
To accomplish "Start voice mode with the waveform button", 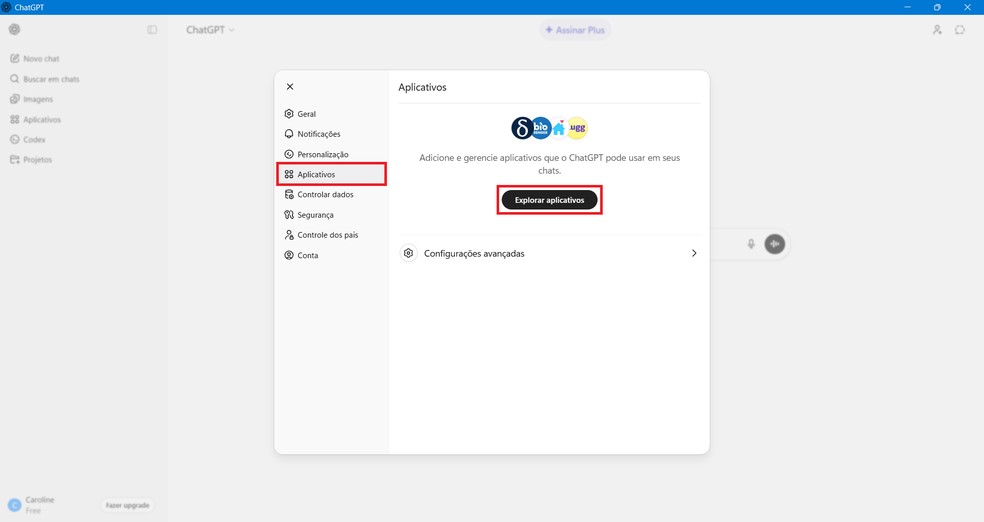I will [x=774, y=243].
